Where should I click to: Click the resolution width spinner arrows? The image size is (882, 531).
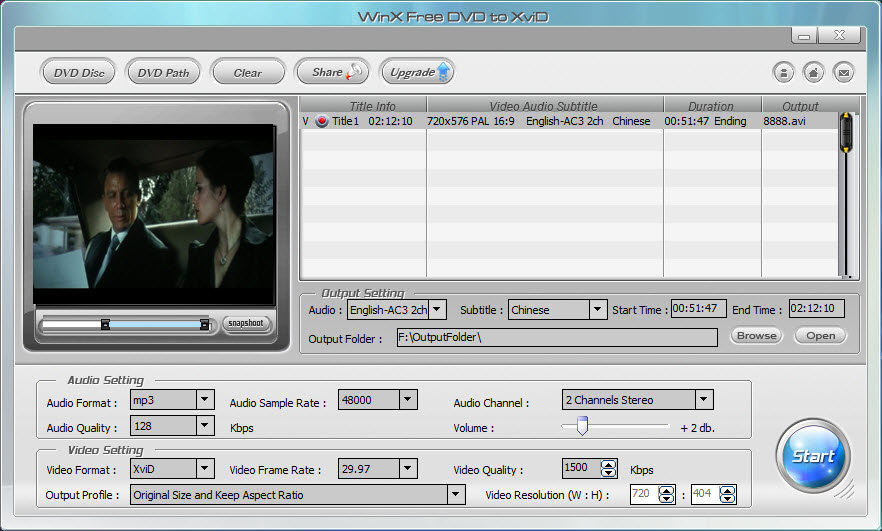click(667, 494)
